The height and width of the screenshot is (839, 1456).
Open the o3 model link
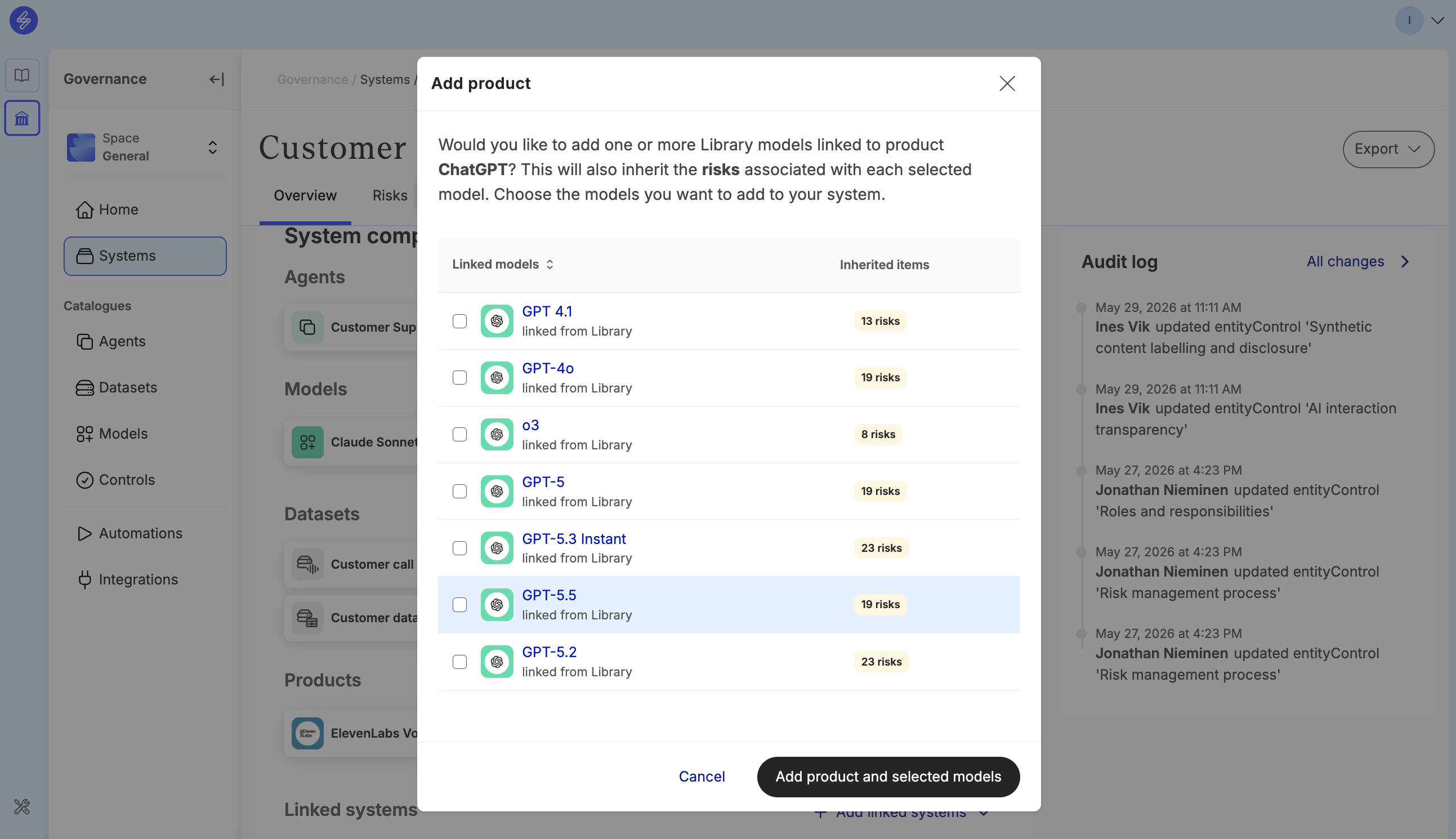point(530,425)
